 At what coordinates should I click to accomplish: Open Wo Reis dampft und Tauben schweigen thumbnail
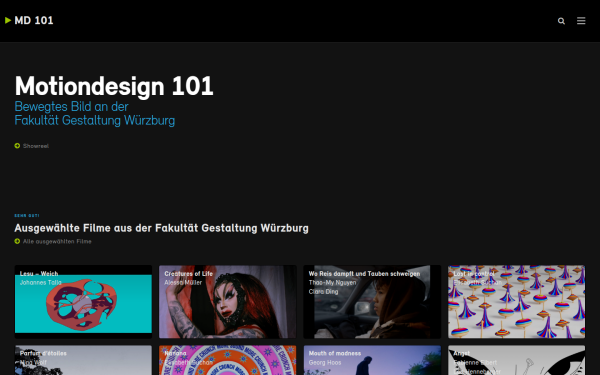372,302
